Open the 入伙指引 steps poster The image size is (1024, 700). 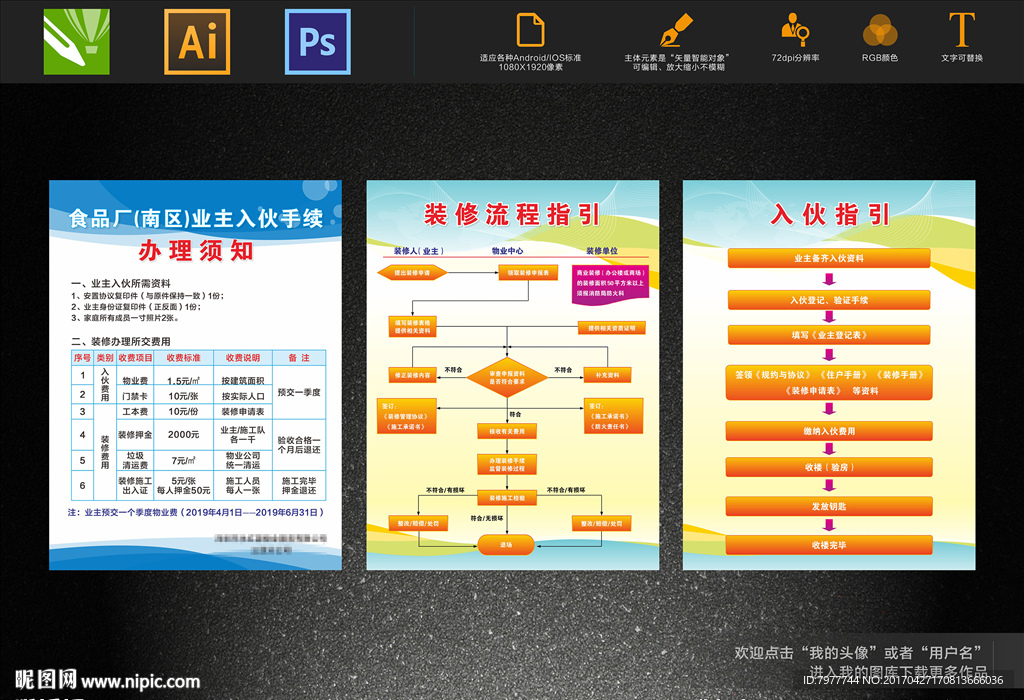click(x=829, y=375)
